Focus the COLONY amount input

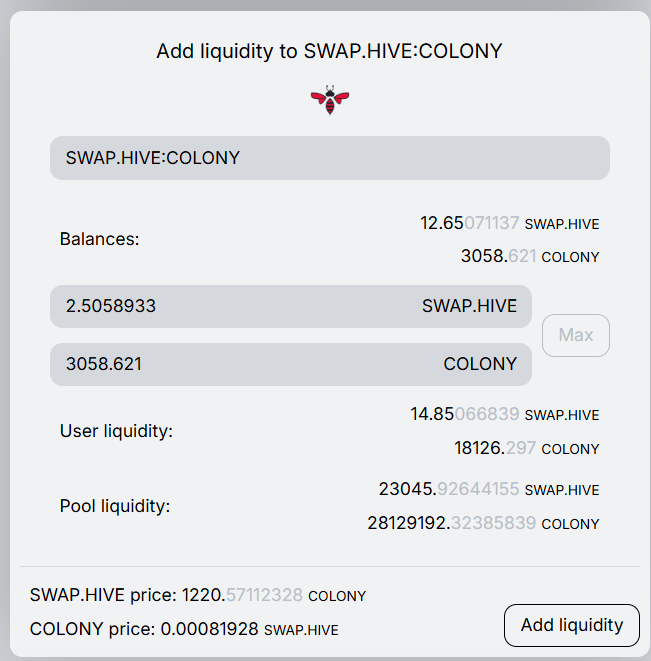[230, 364]
